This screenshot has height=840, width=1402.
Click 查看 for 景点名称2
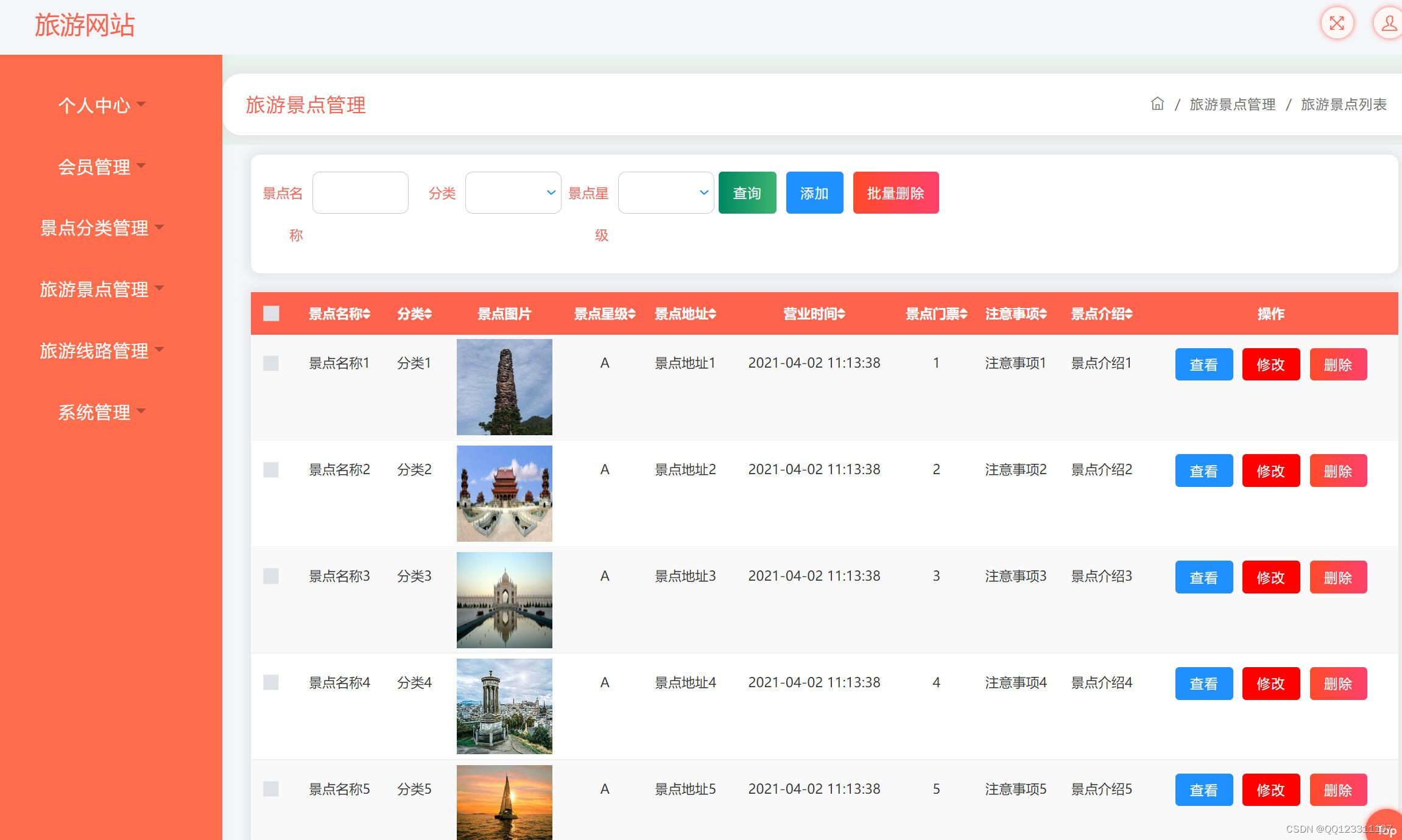pos(1204,471)
